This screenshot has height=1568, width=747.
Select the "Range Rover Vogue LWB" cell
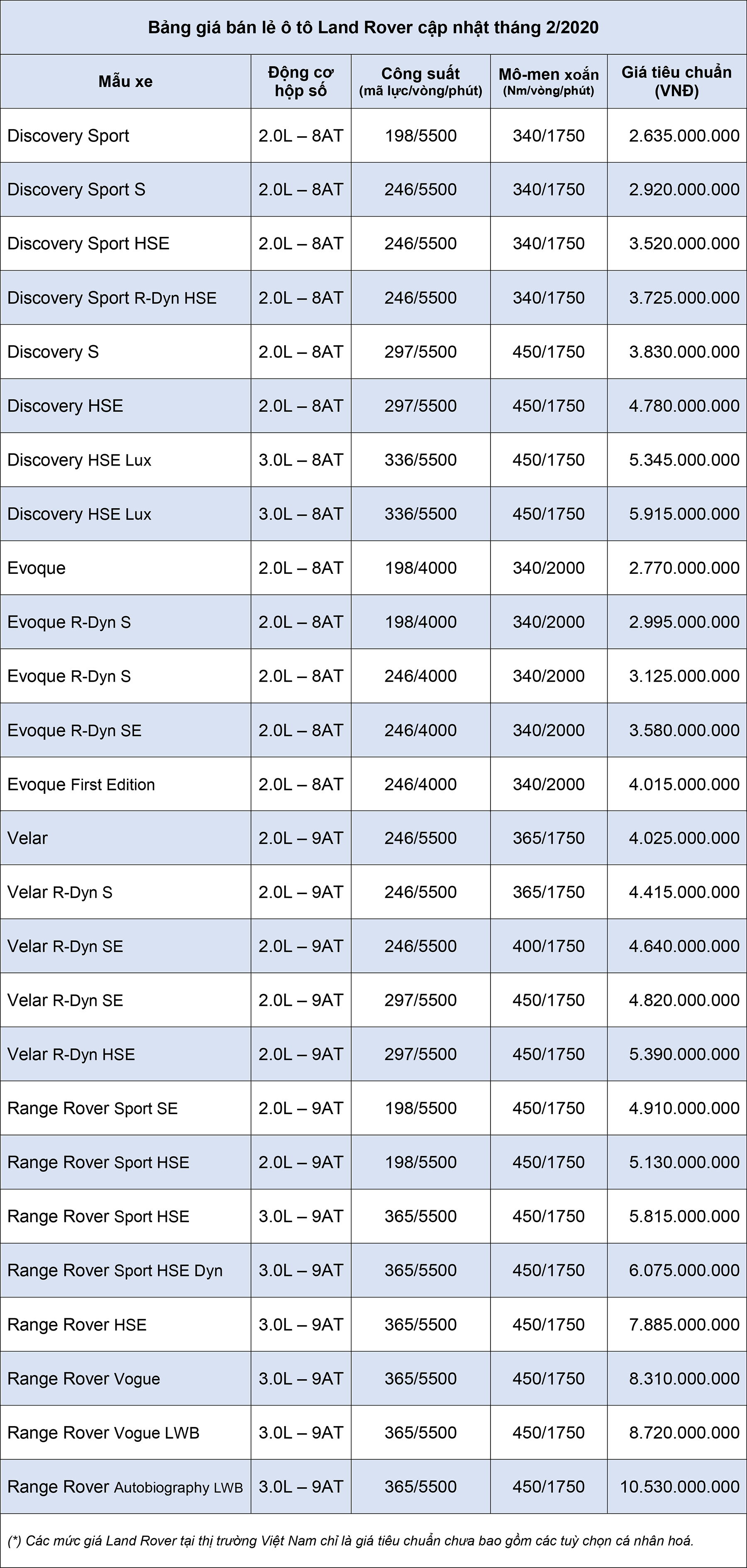(103, 1433)
